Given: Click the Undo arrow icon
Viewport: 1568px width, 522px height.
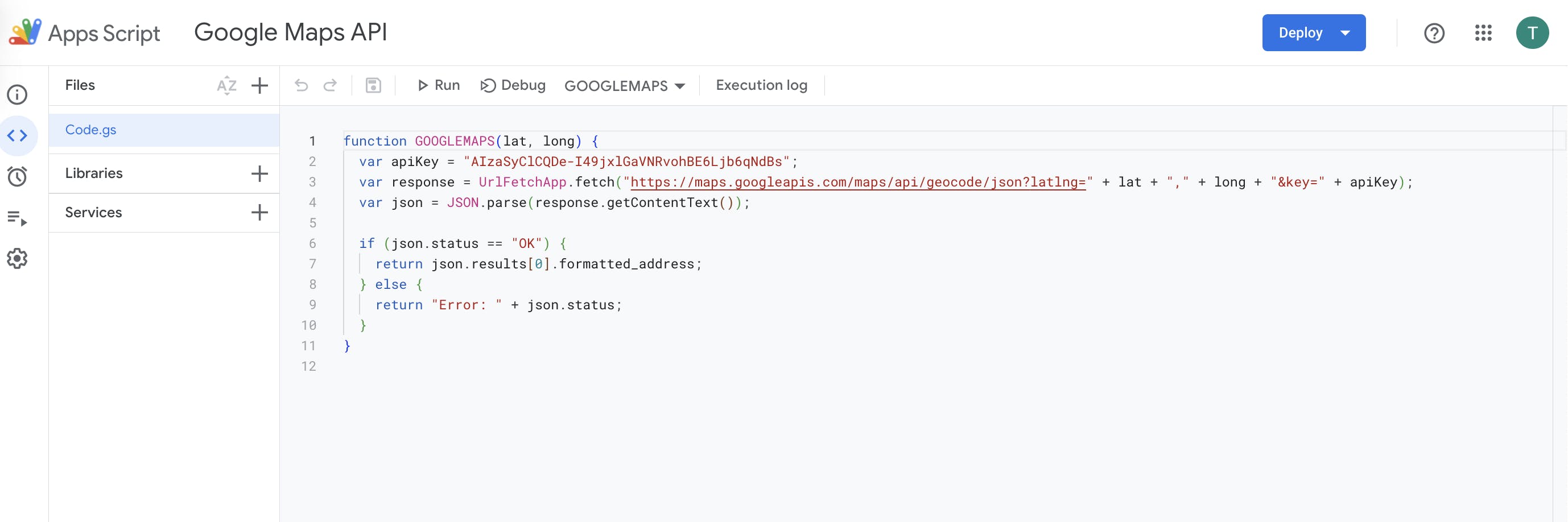Looking at the screenshot, I should pos(302,85).
